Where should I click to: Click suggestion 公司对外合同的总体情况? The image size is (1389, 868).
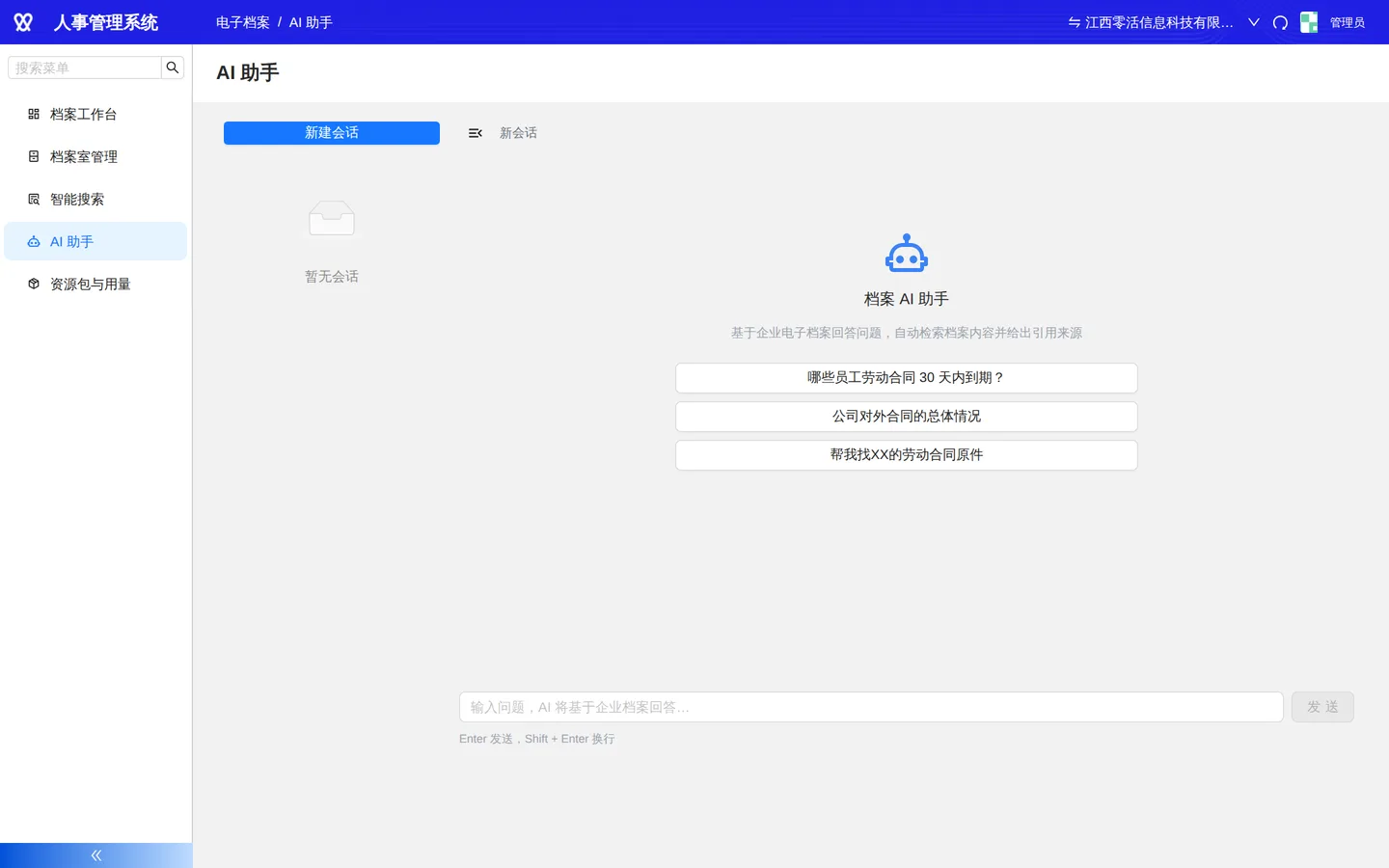pyautogui.click(x=907, y=417)
